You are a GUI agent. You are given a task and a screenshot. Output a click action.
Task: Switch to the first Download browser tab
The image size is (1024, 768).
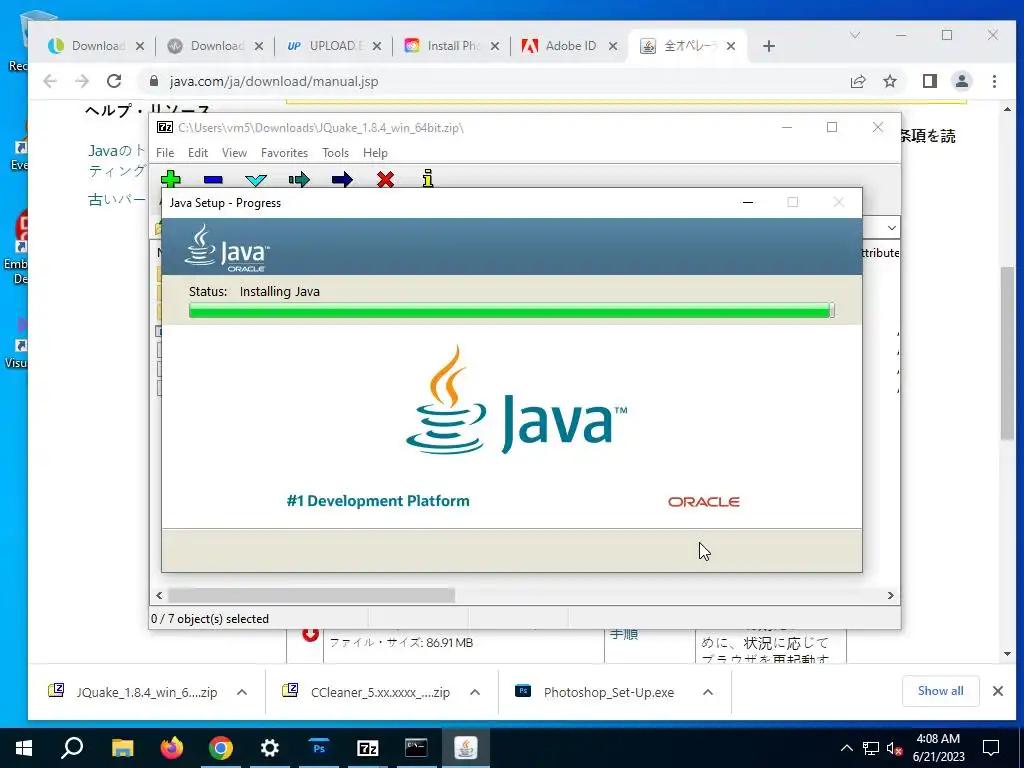click(x=97, y=46)
